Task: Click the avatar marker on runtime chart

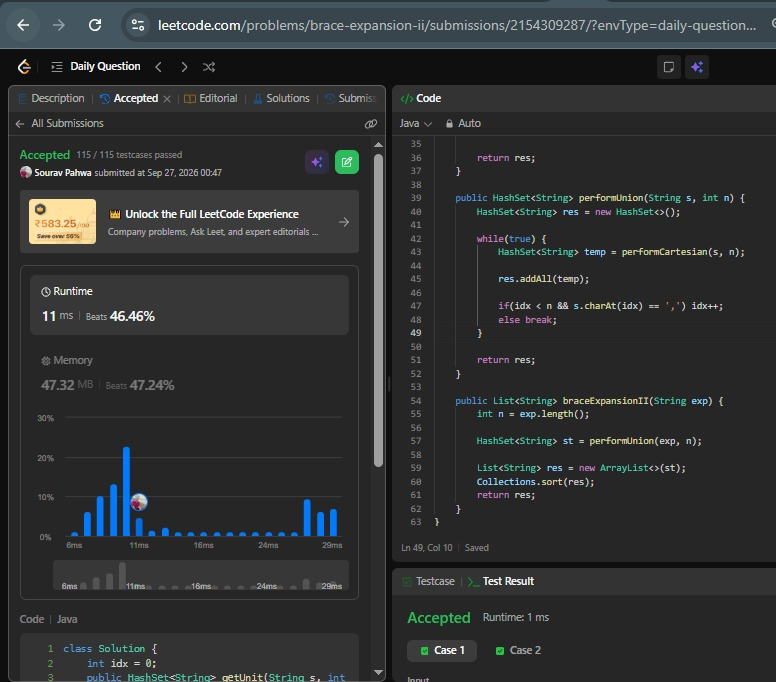Action: click(139, 502)
